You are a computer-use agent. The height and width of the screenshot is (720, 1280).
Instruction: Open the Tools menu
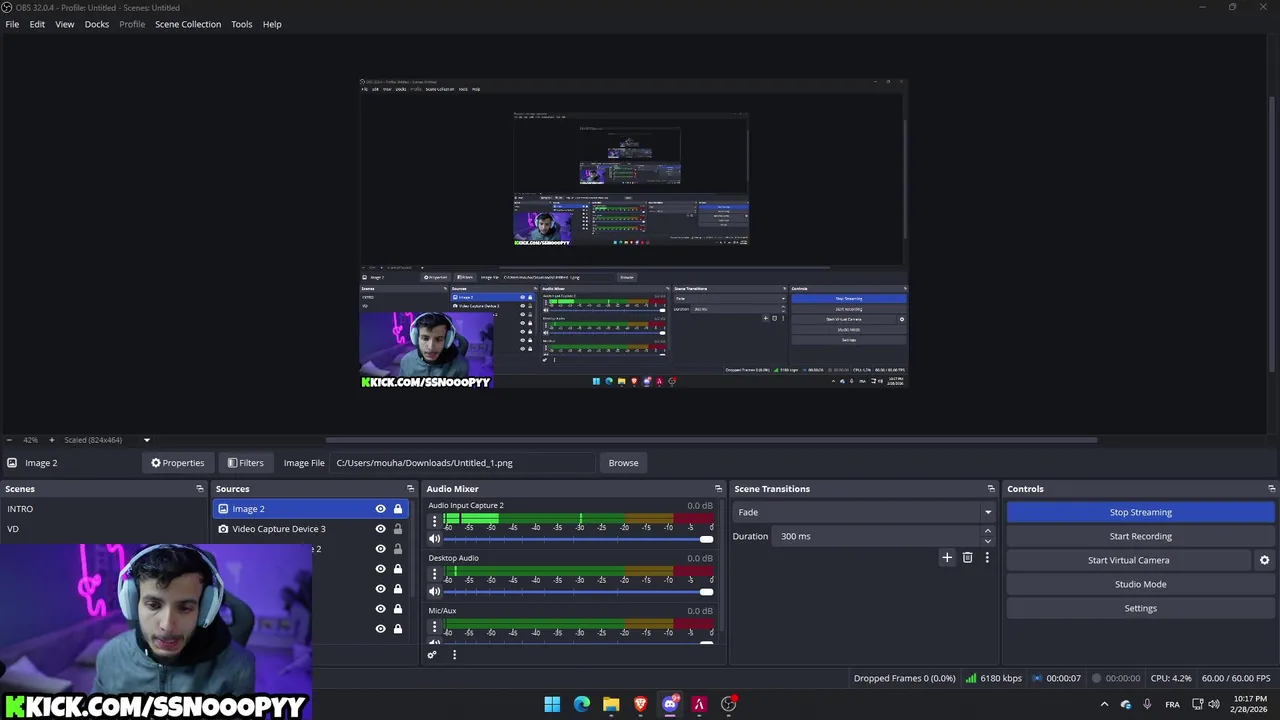point(242,24)
